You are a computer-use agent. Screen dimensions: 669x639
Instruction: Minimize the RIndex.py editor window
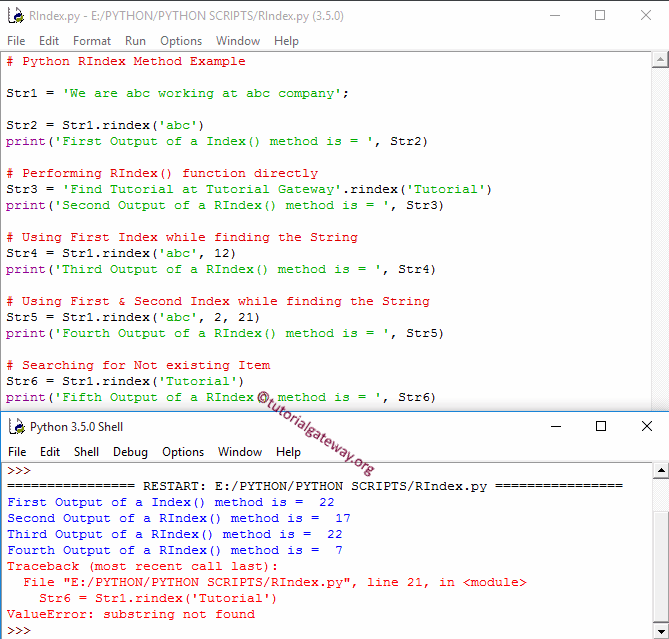pyautogui.click(x=555, y=15)
